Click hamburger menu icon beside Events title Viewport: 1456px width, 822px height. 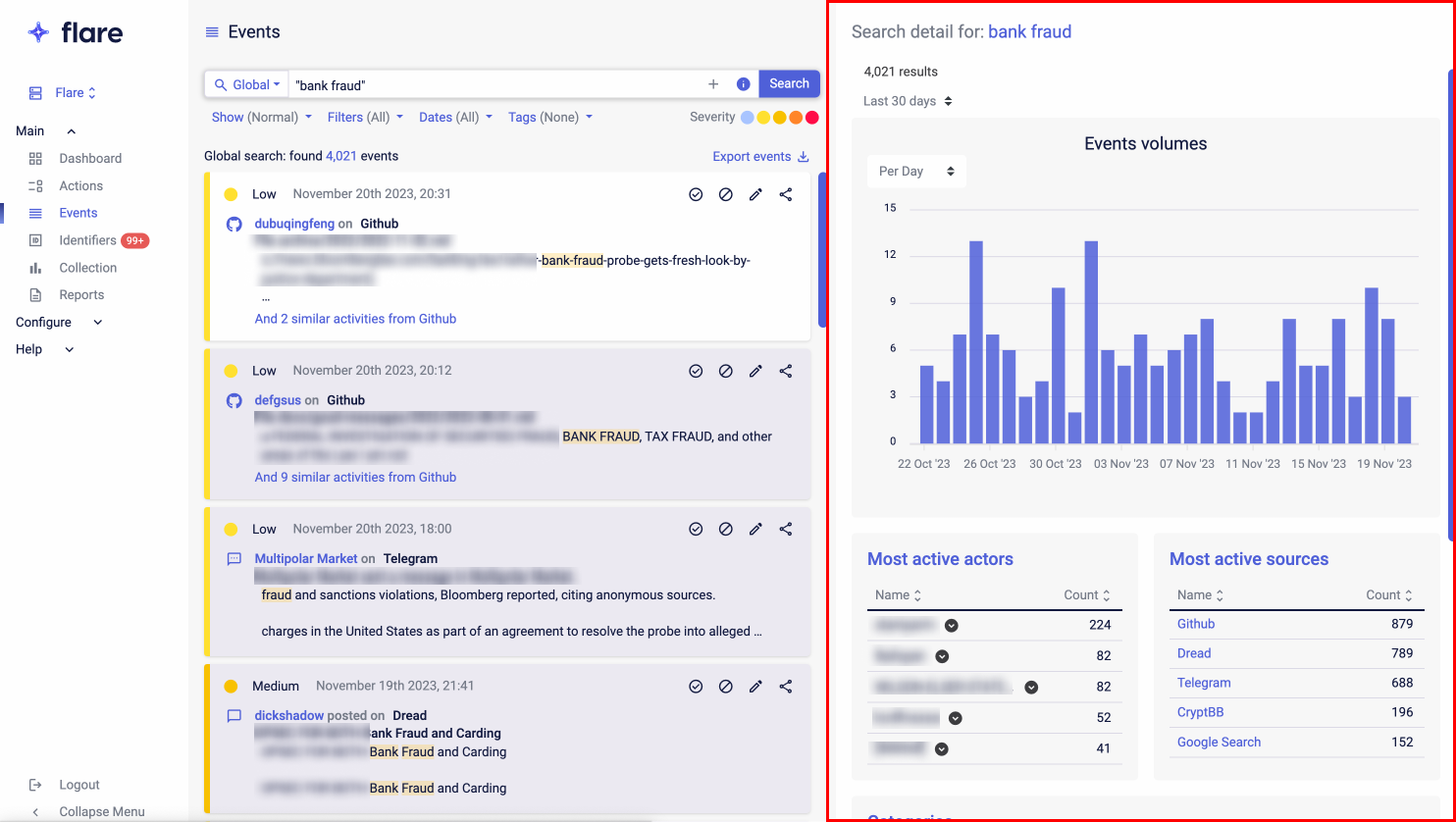[212, 32]
